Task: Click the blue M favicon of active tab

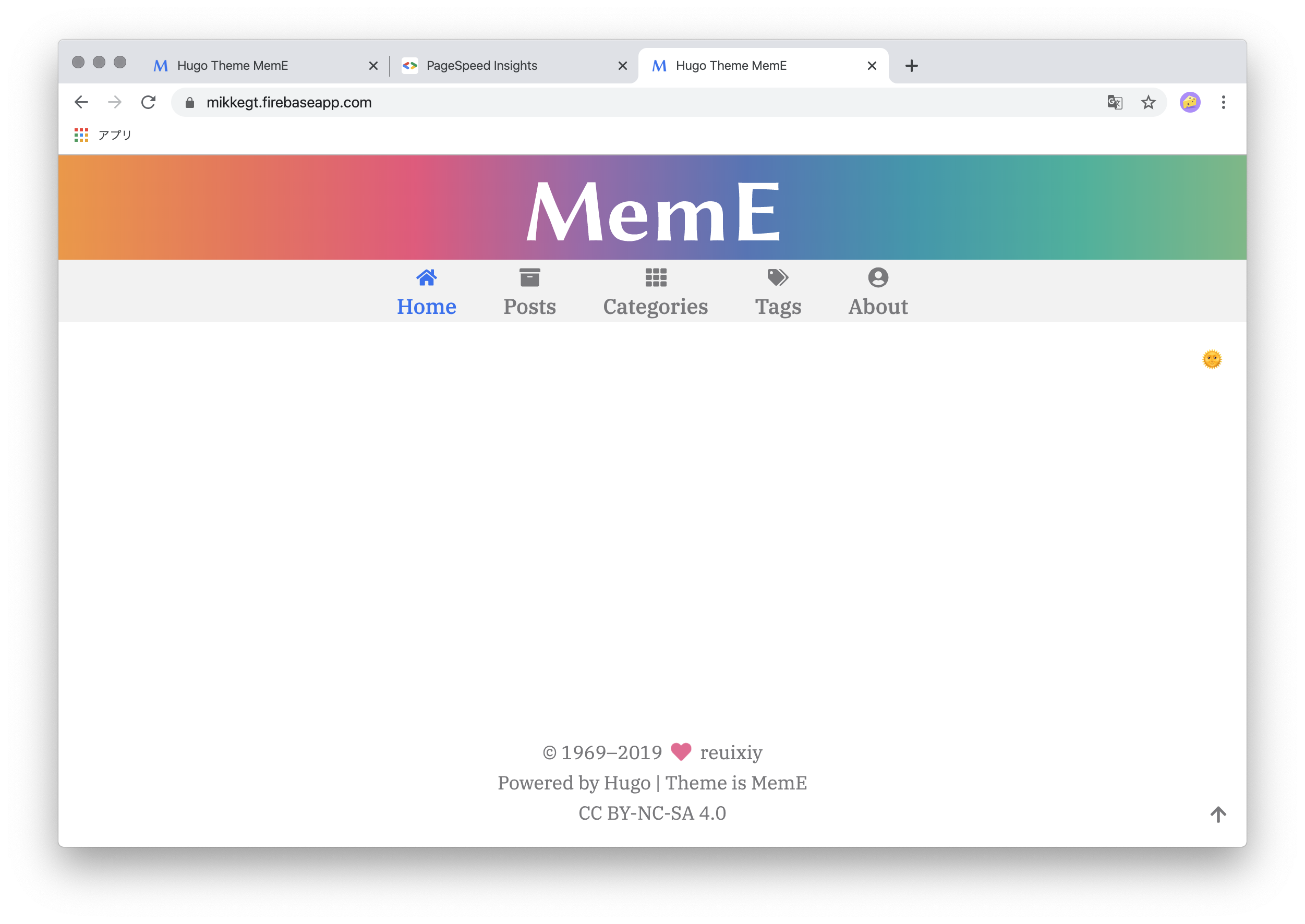Action: (658, 66)
